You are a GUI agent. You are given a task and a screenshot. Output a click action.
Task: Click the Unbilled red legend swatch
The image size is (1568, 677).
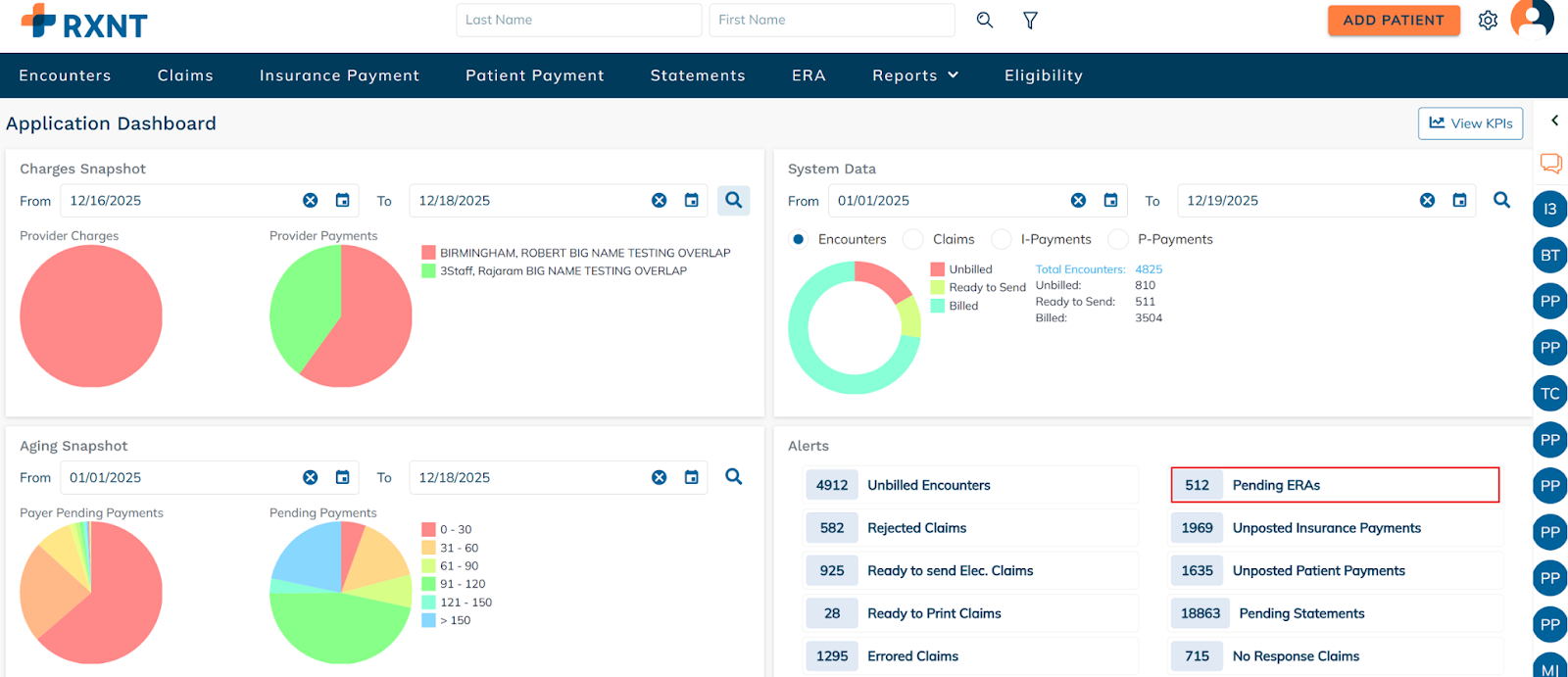click(938, 269)
